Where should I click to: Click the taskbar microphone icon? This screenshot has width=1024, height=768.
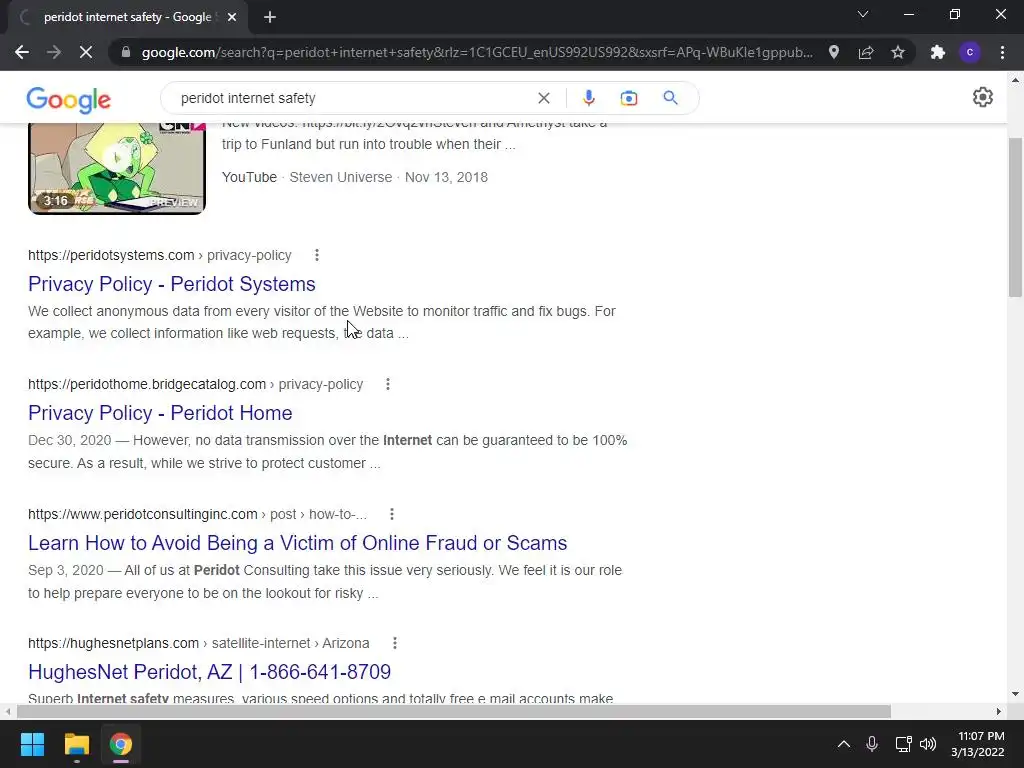872,744
